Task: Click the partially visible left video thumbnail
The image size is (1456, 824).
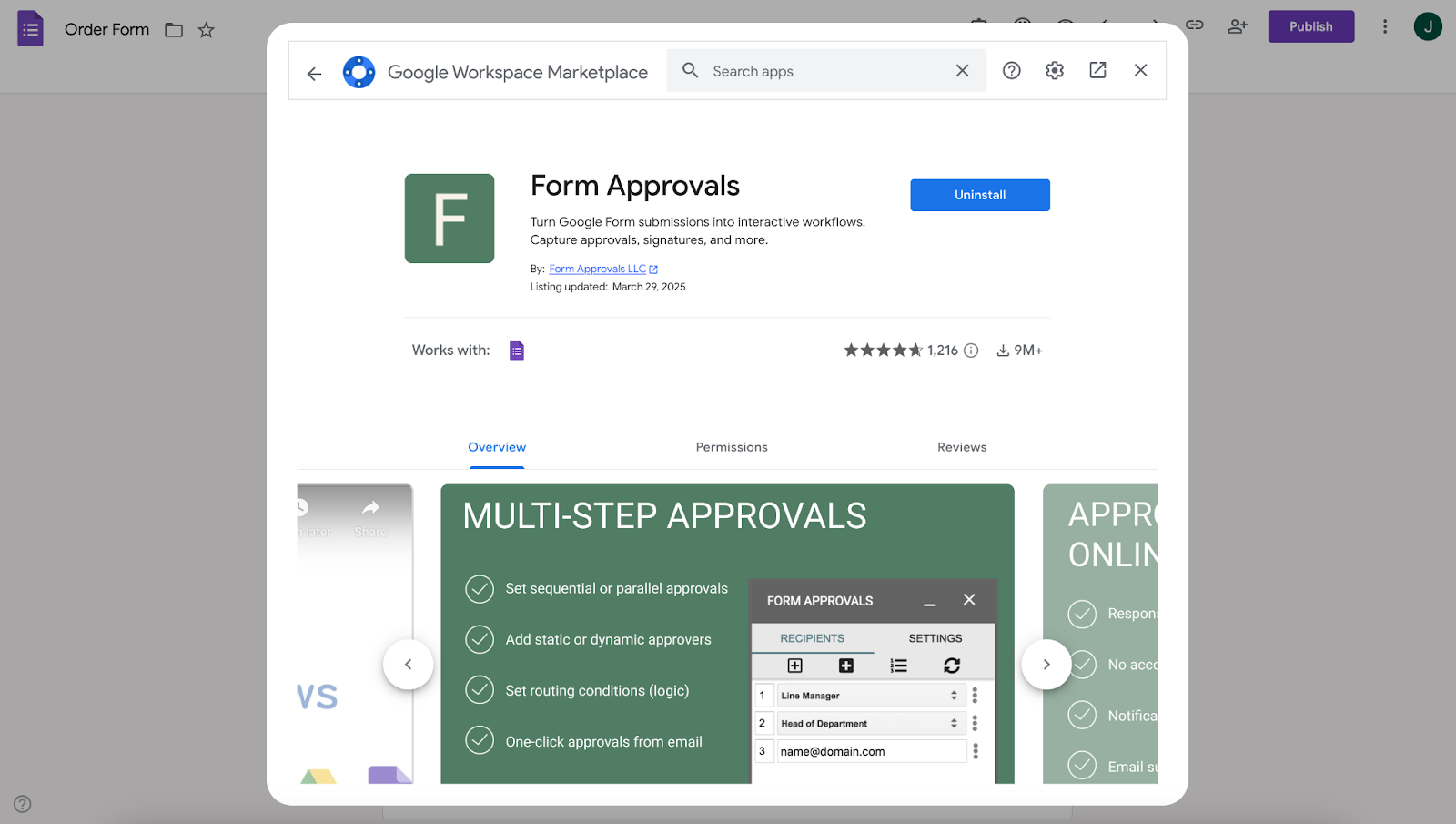Action: pos(355,634)
